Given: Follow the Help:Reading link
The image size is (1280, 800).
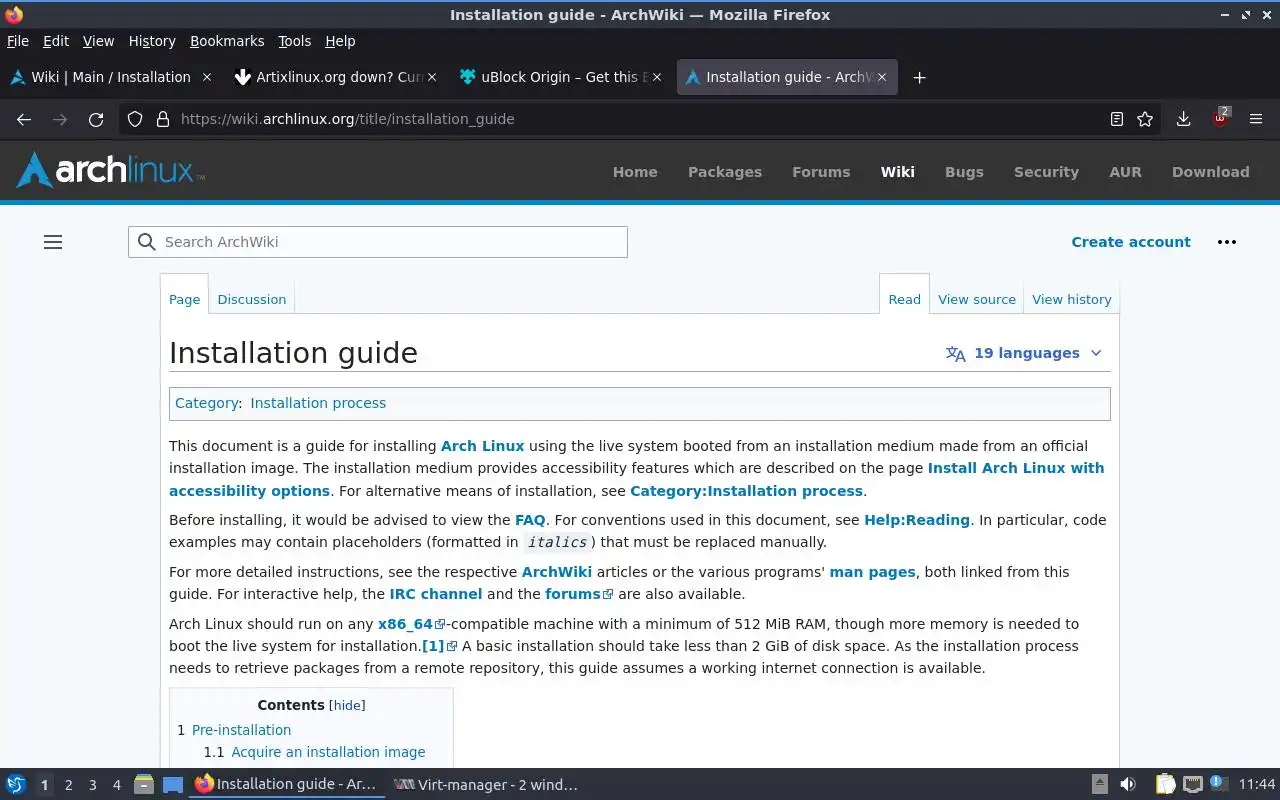Looking at the screenshot, I should [x=917, y=520].
